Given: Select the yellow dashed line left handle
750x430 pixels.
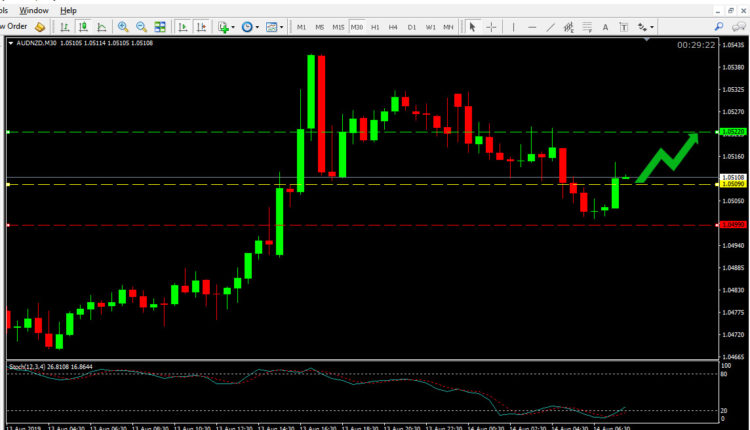Looking at the screenshot, I should [x=8, y=184].
